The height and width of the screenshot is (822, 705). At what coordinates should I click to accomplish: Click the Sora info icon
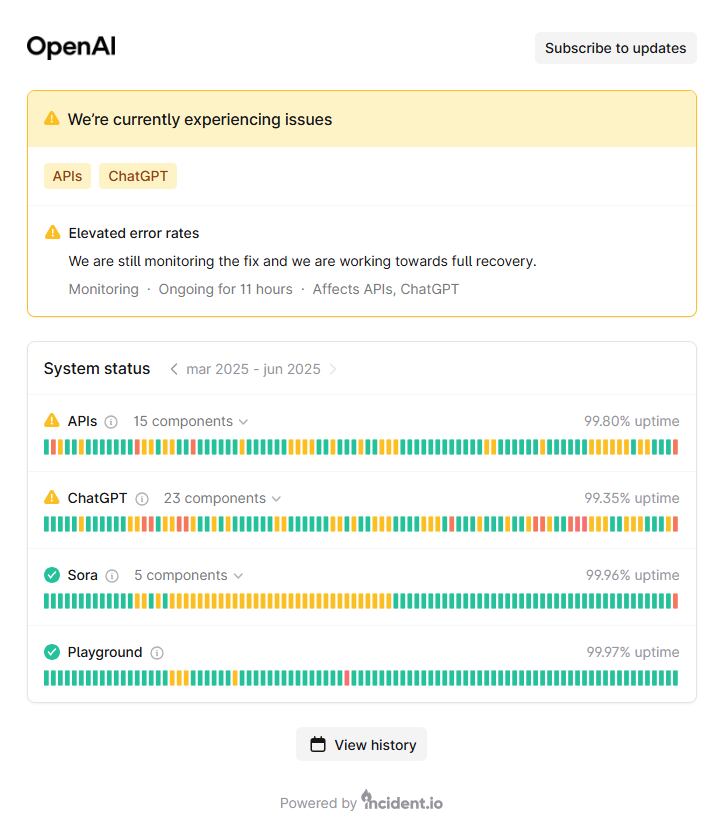coord(112,576)
